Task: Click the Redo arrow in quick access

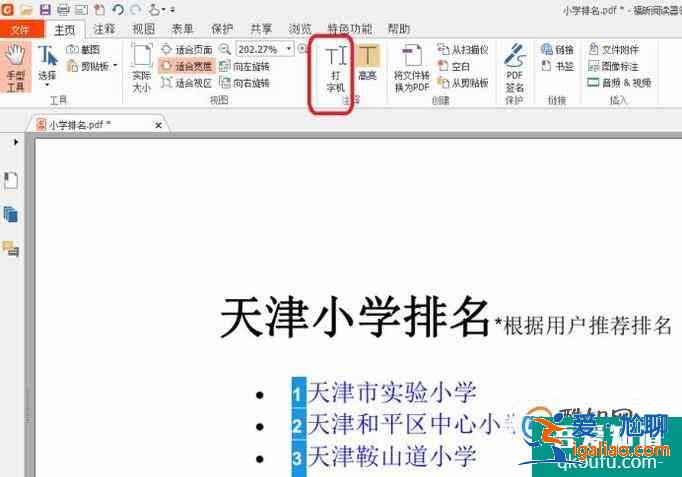Action: coord(136,9)
